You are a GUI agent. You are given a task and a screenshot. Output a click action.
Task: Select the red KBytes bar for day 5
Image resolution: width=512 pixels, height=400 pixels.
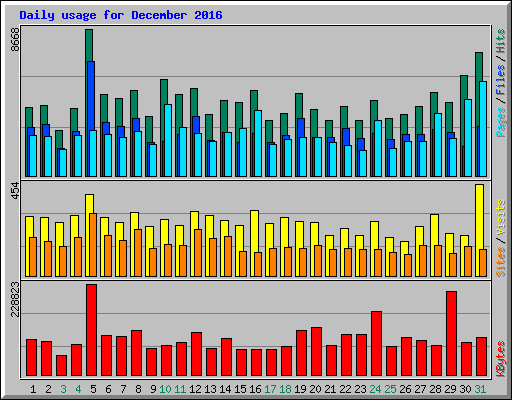tap(92, 330)
